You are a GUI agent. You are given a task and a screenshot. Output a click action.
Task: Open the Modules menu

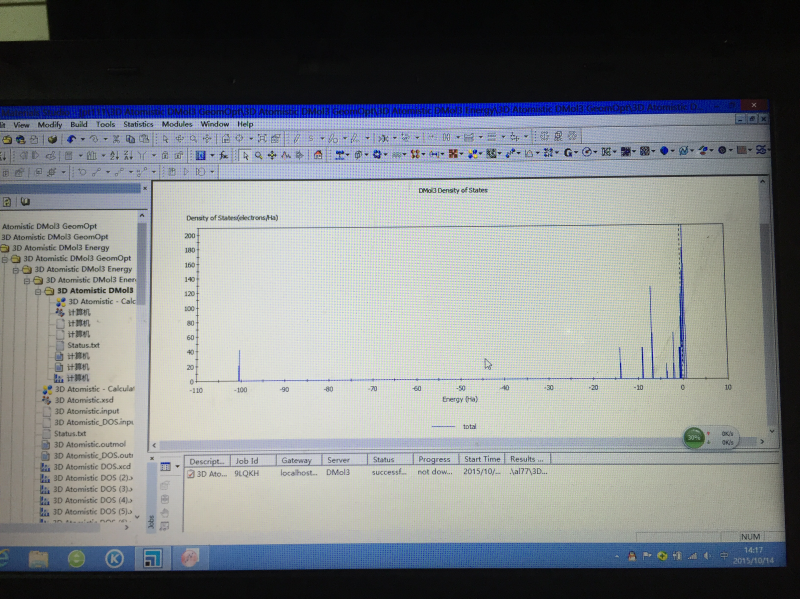pos(177,124)
